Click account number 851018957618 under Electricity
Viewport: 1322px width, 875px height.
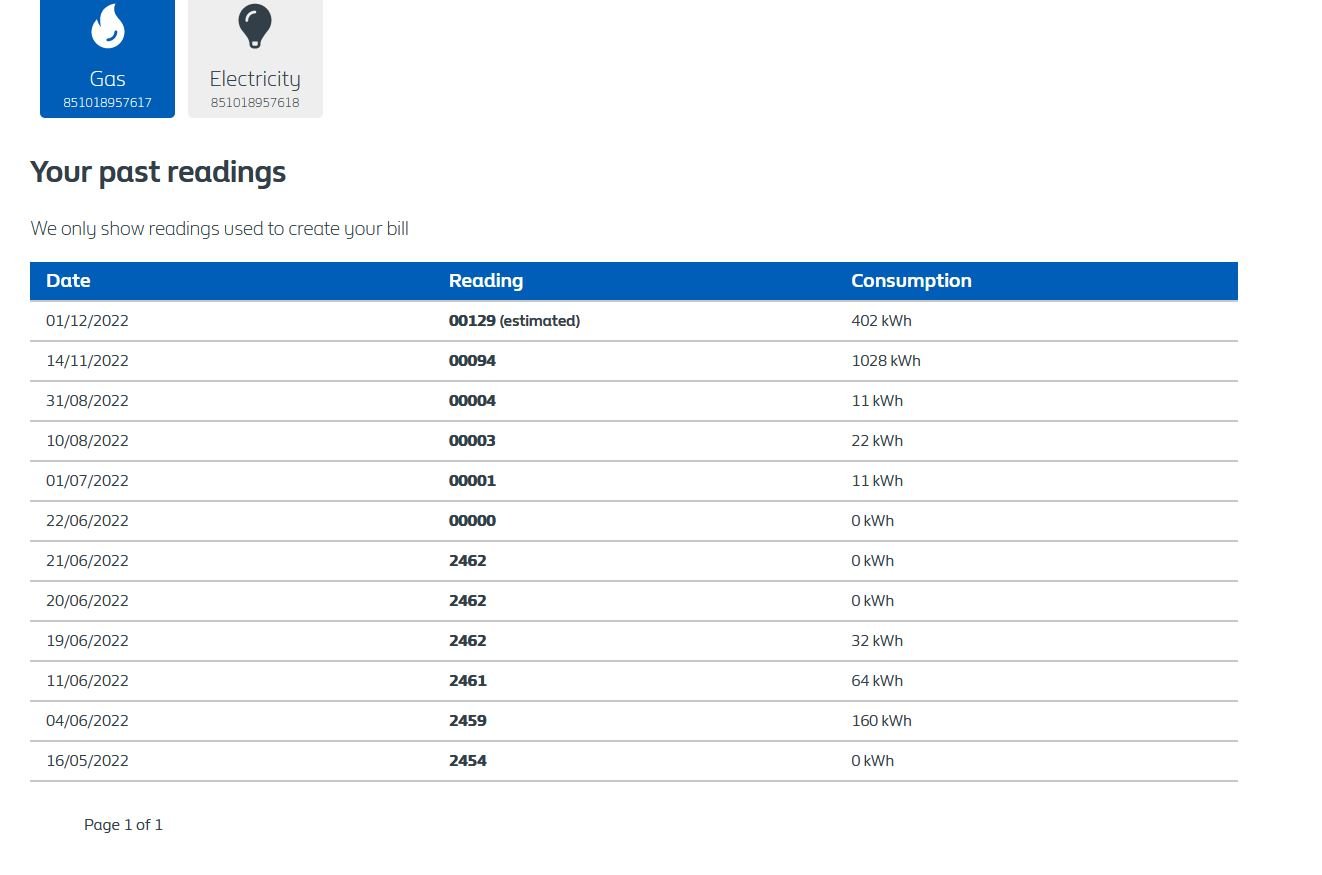(255, 101)
